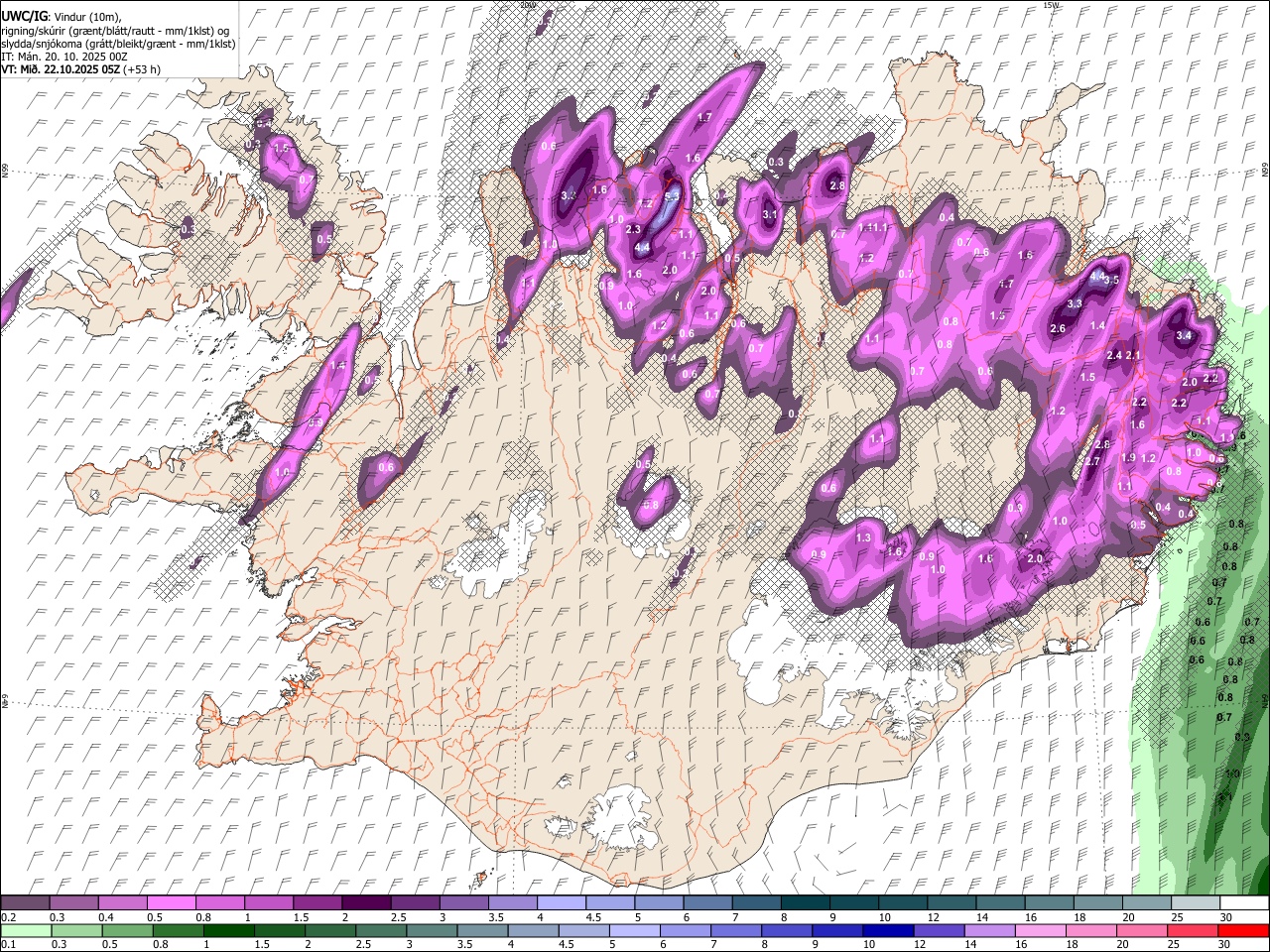
Task: Pick the light periwinkle 4 swatch, top legend row
Action: click(561, 902)
